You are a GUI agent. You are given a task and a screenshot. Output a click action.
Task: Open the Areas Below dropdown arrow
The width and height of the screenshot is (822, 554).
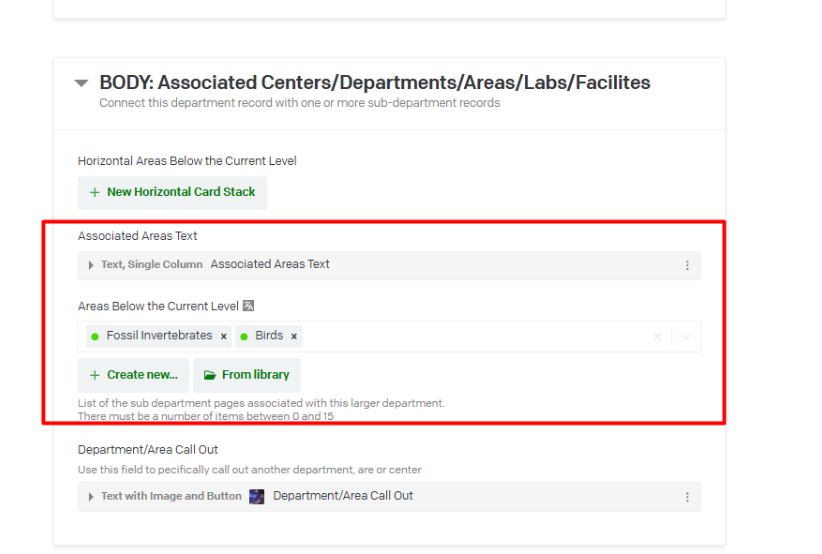pos(685,337)
